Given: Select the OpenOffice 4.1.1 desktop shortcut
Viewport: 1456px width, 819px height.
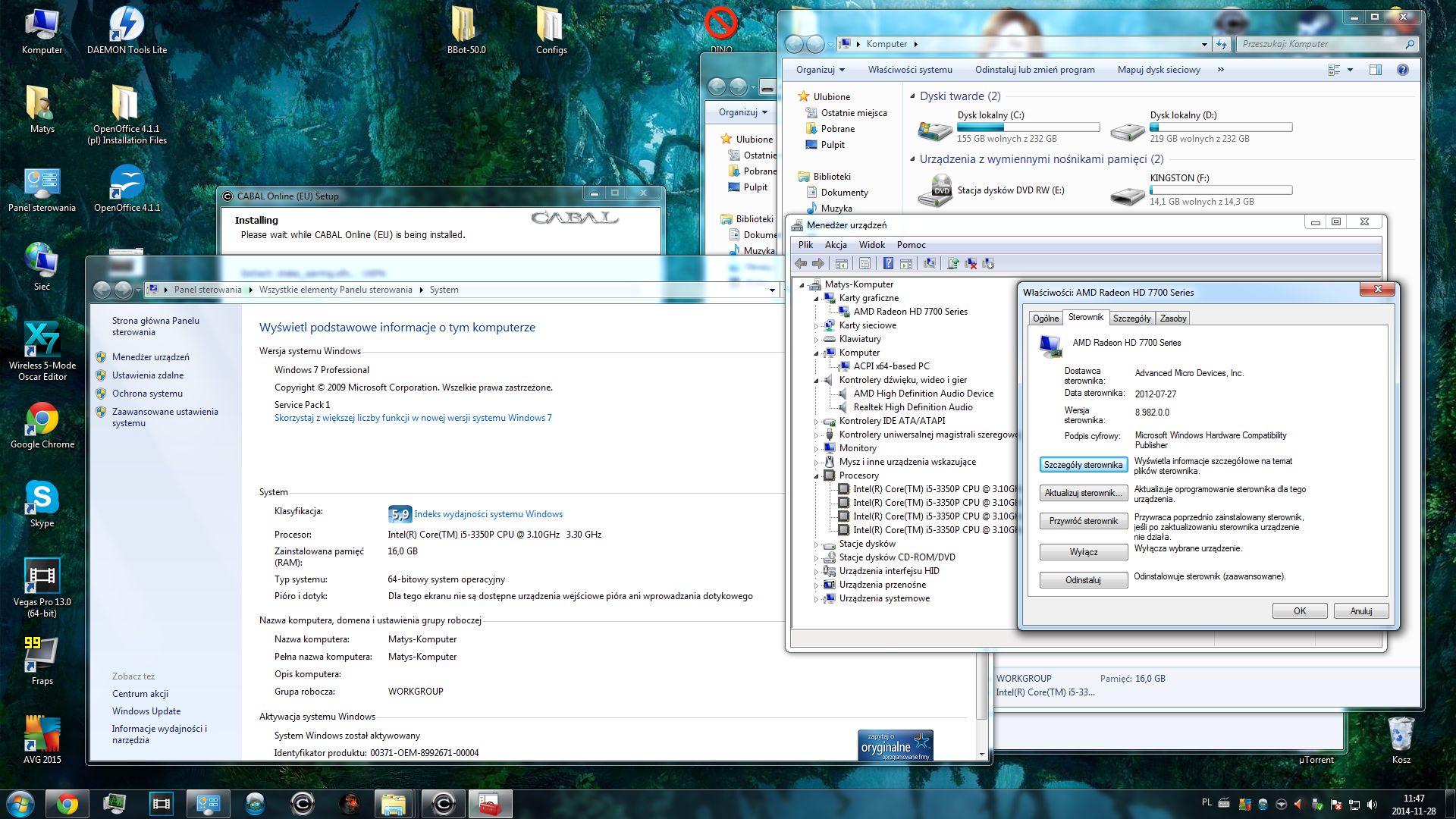Looking at the screenshot, I should [127, 189].
